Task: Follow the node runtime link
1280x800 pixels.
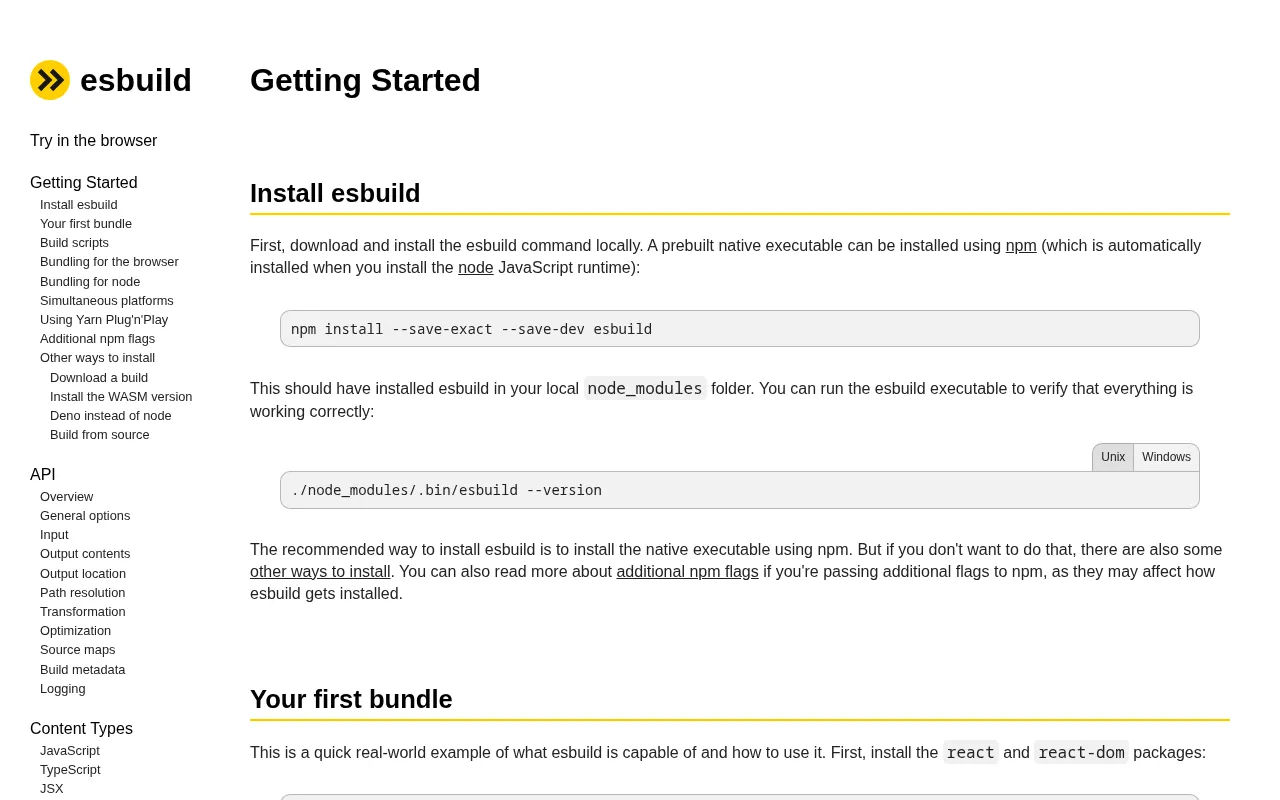Action: [476, 268]
